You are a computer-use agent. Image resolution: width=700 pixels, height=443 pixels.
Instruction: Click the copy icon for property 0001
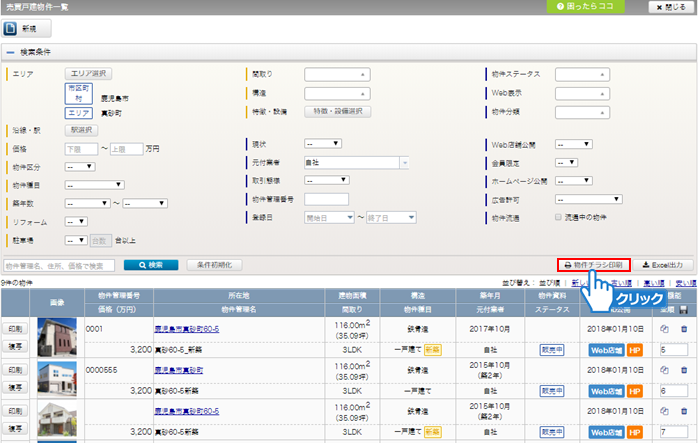coord(667,328)
